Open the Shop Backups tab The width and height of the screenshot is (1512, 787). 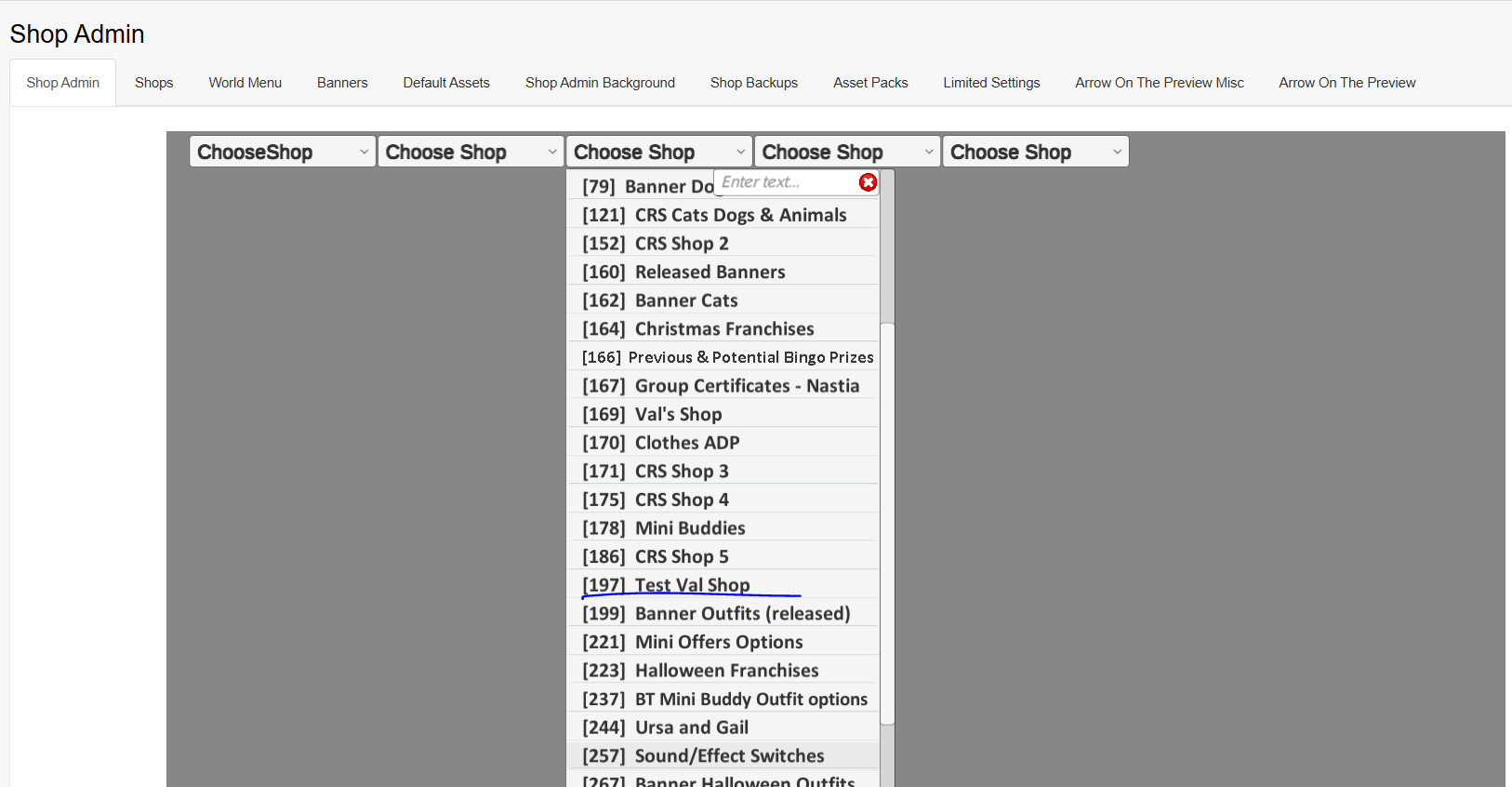click(754, 83)
